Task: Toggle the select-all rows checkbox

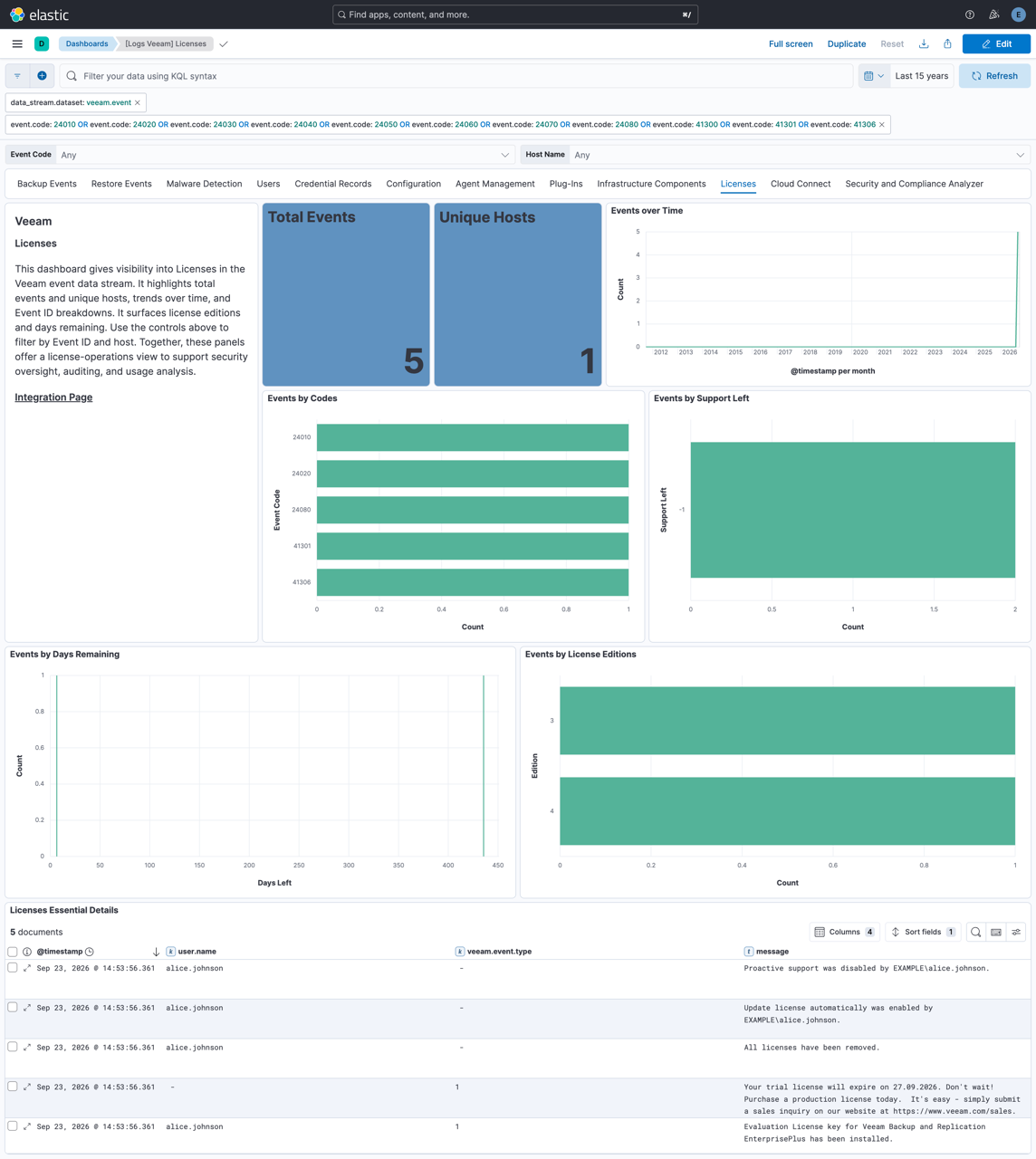Action: click(x=13, y=952)
